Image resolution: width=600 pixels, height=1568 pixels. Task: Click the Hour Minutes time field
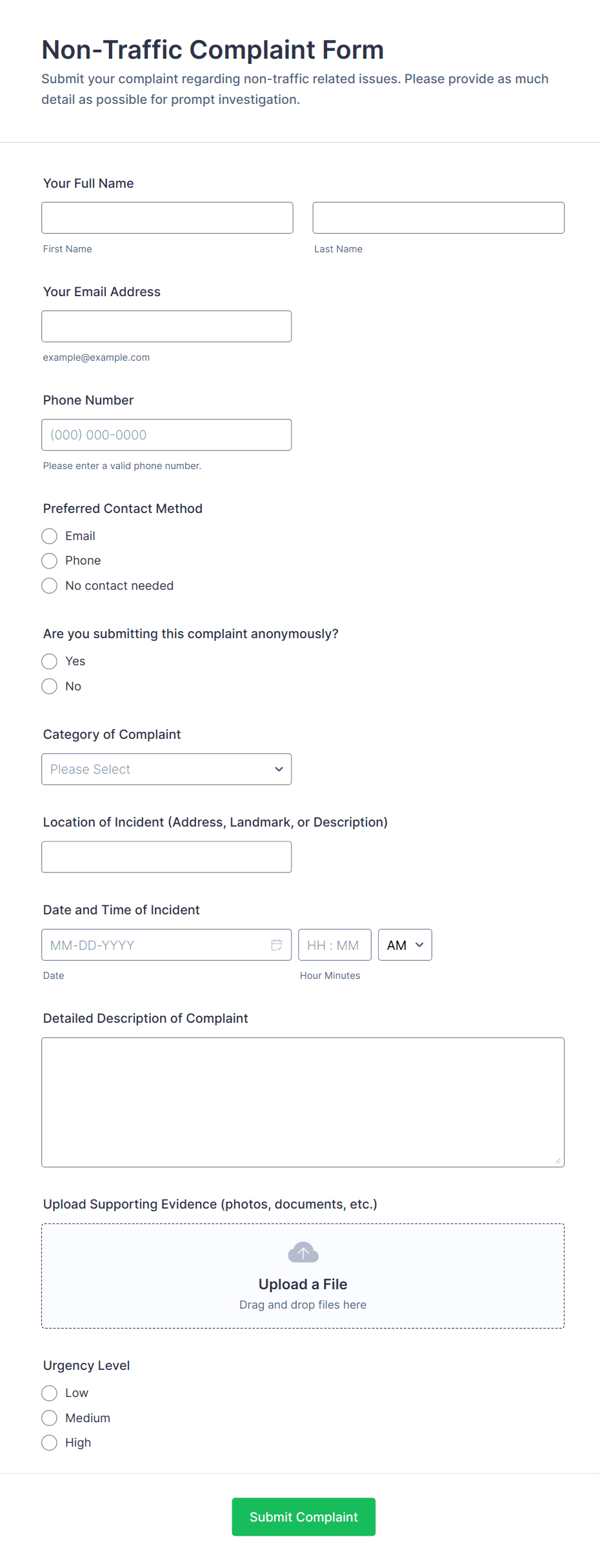[334, 945]
